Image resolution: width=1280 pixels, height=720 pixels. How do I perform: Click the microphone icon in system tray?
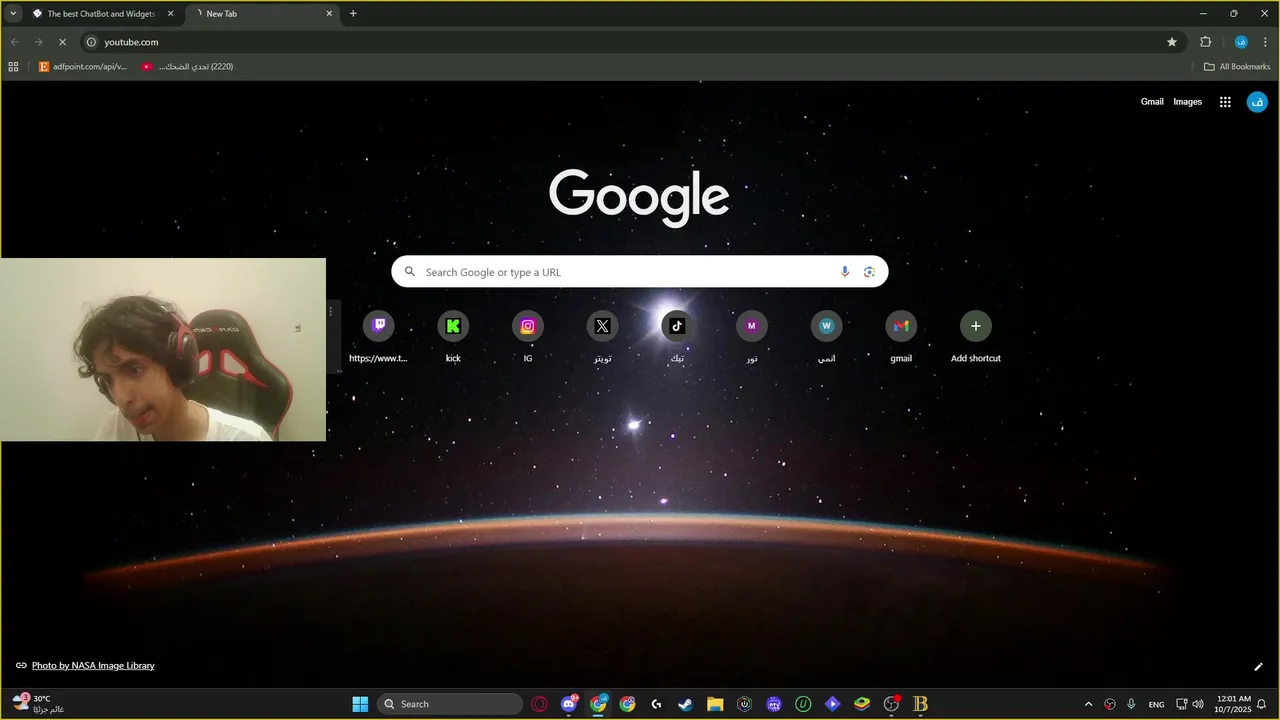click(x=1131, y=704)
